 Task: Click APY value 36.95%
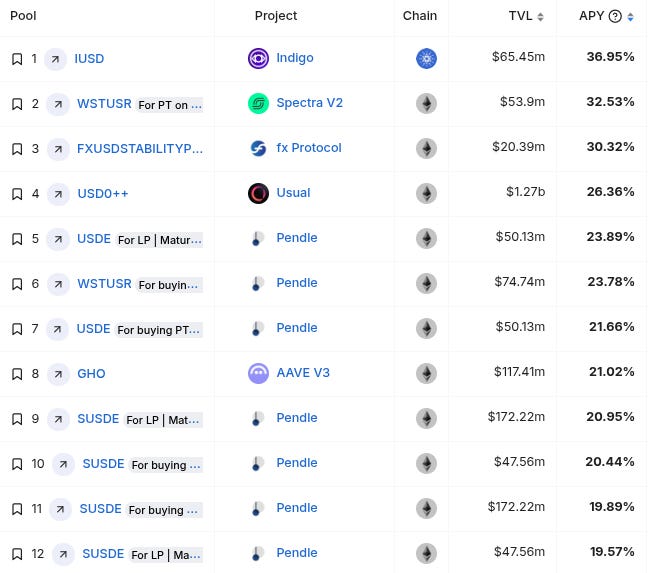(610, 57)
